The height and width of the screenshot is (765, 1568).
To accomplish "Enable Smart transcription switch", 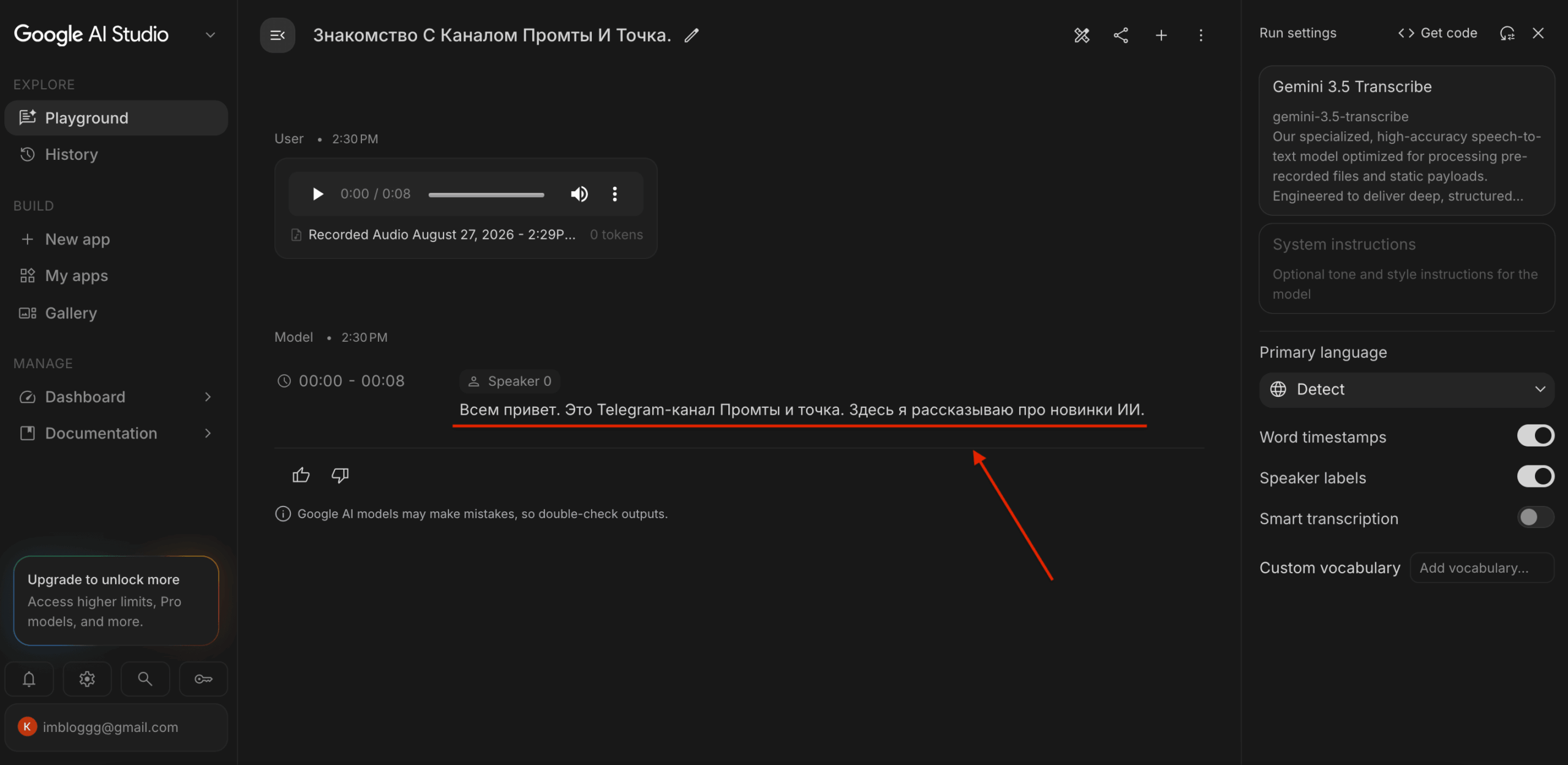I will pos(1535,518).
